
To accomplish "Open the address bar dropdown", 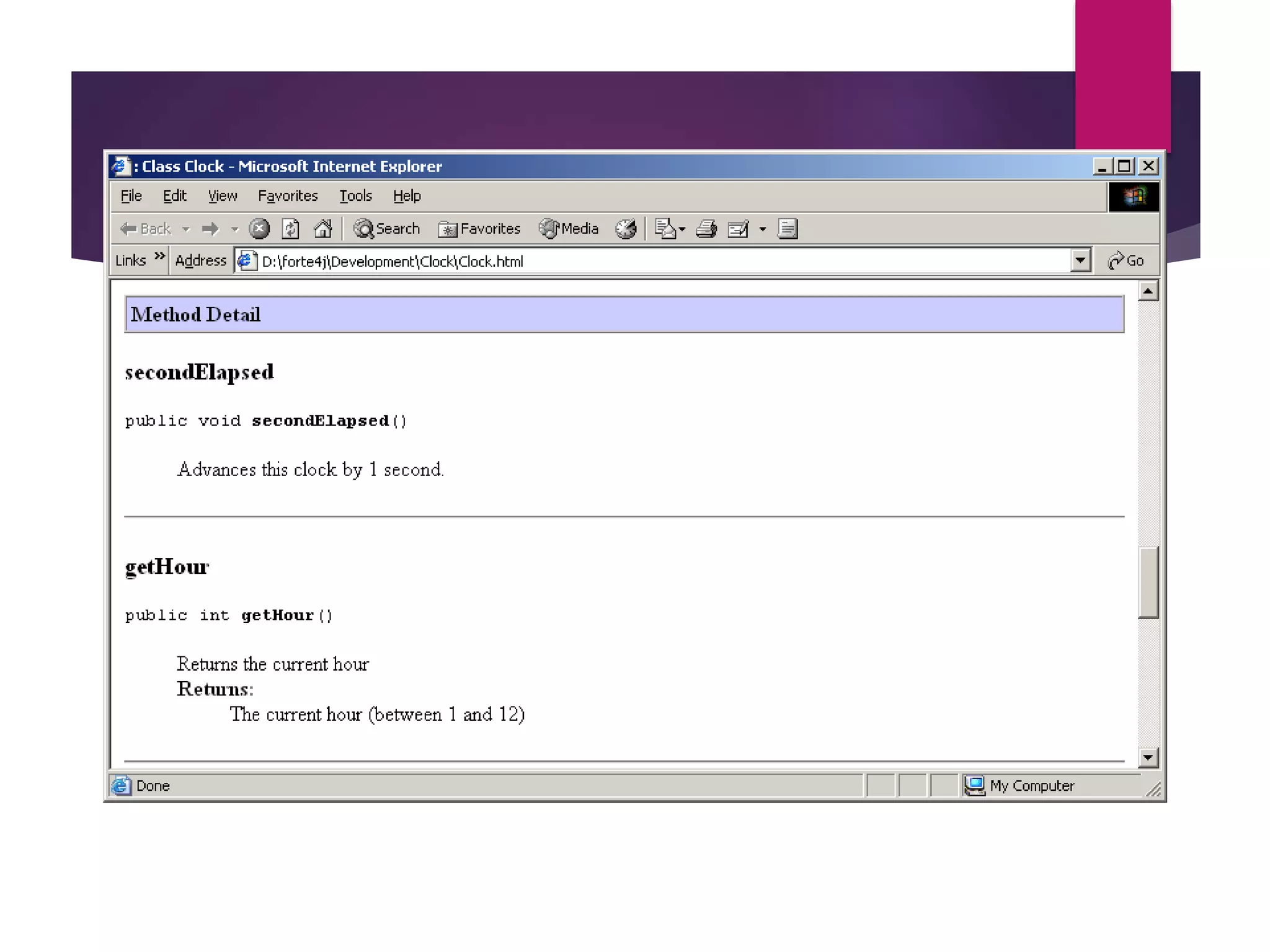I will pyautogui.click(x=1080, y=261).
